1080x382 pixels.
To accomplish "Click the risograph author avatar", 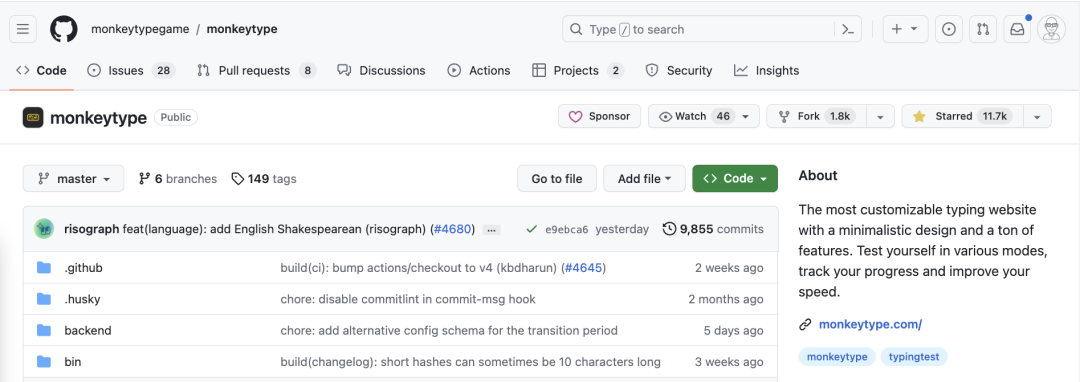I will click(x=44, y=229).
